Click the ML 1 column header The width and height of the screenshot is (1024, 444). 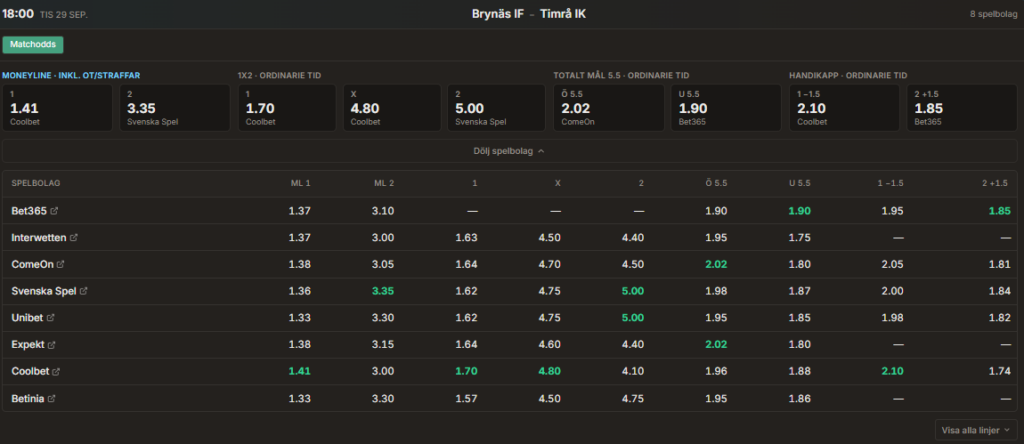pyautogui.click(x=300, y=183)
